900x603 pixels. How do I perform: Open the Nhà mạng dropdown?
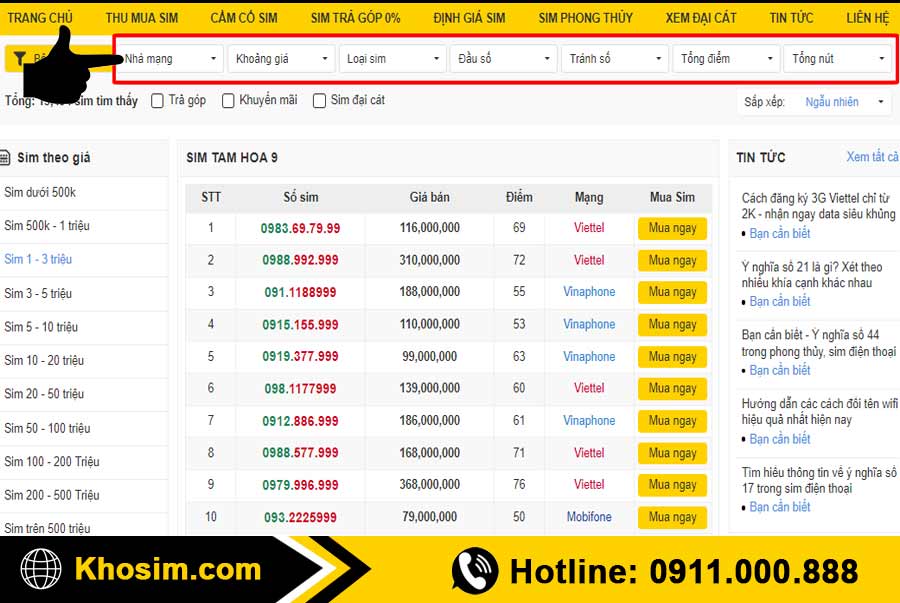[x=170, y=58]
